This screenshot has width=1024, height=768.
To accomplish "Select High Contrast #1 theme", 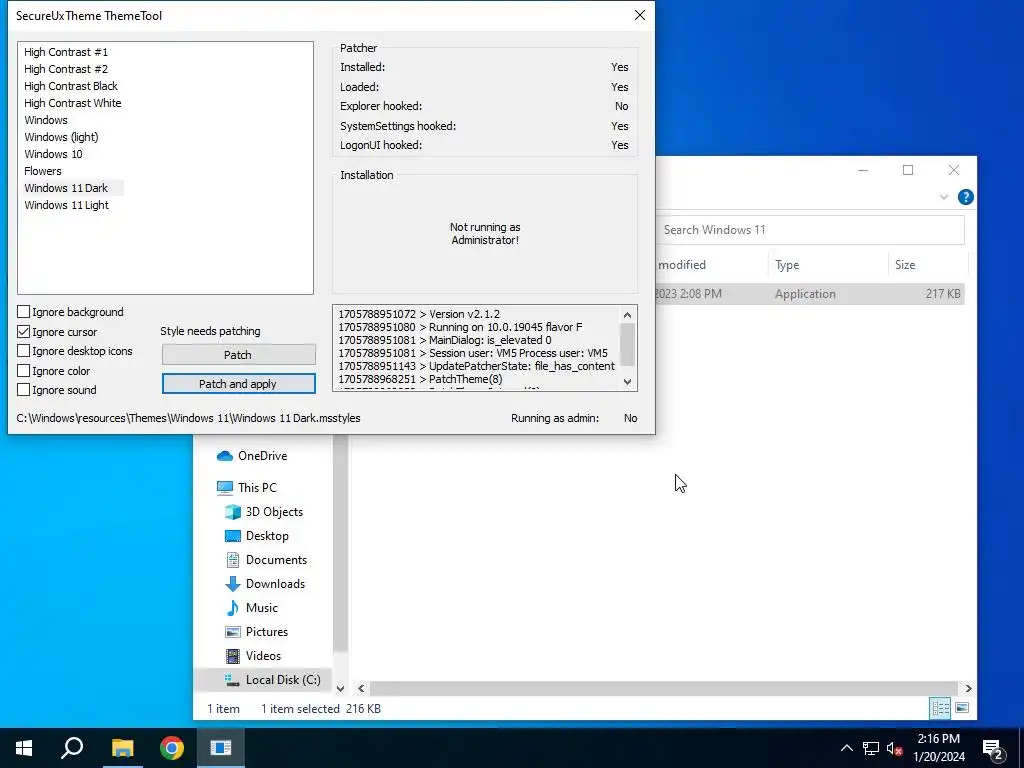I will [x=66, y=52].
